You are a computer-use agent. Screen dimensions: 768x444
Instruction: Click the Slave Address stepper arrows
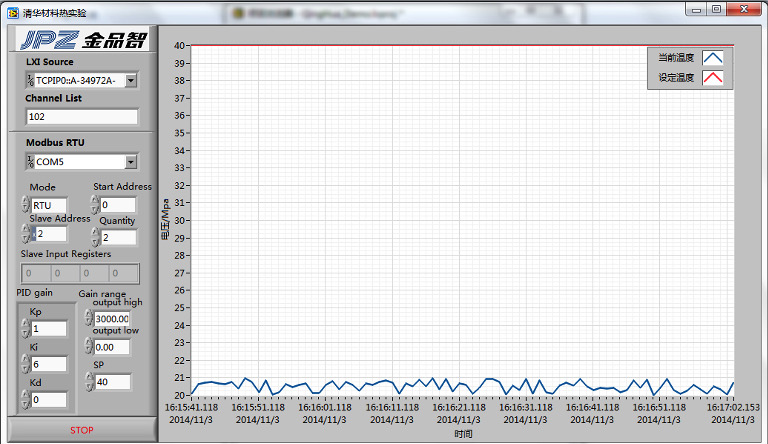25,234
